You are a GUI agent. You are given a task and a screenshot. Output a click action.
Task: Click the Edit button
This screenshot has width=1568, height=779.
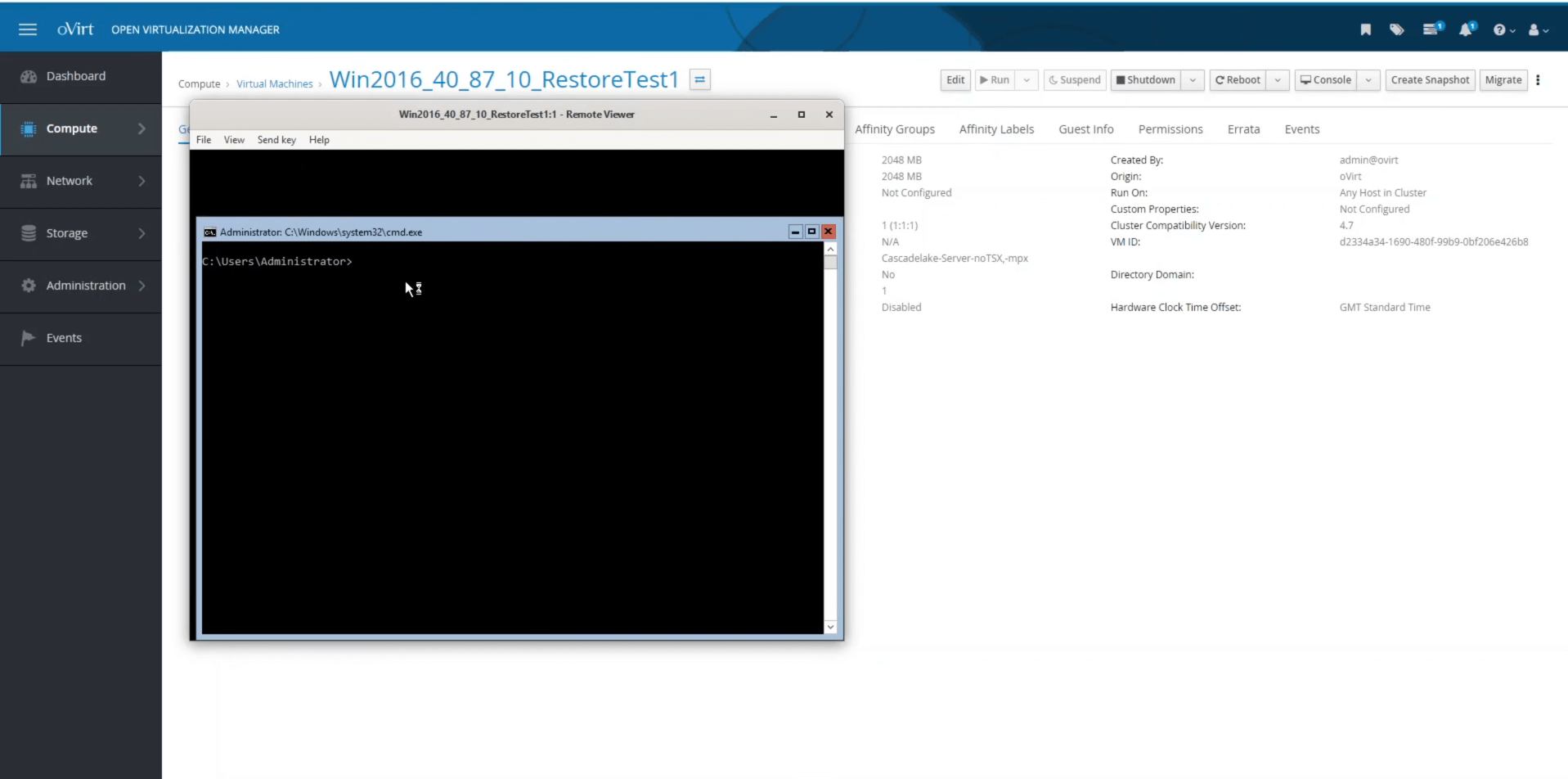(x=955, y=79)
